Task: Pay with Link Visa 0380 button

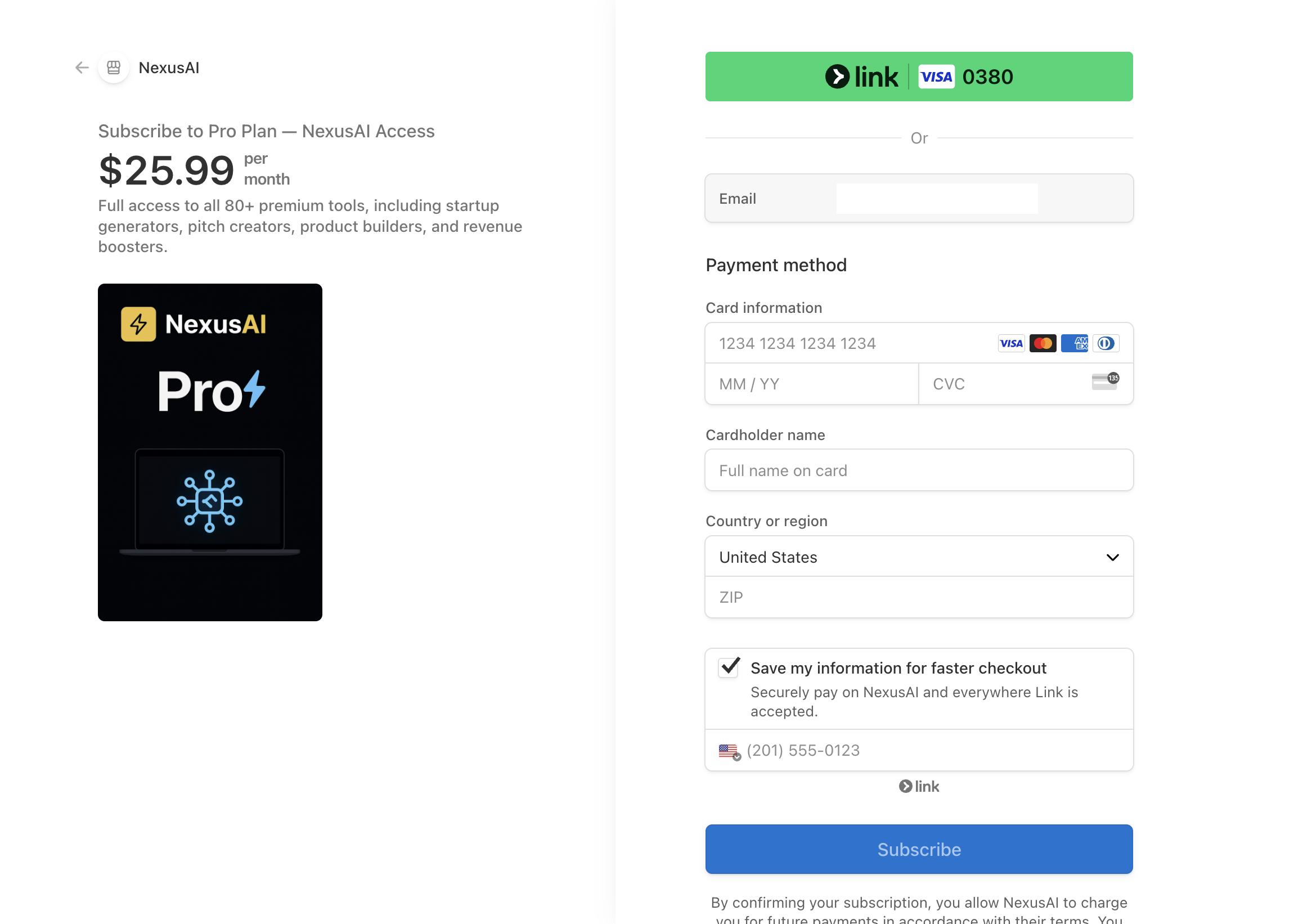Action: coord(919,77)
